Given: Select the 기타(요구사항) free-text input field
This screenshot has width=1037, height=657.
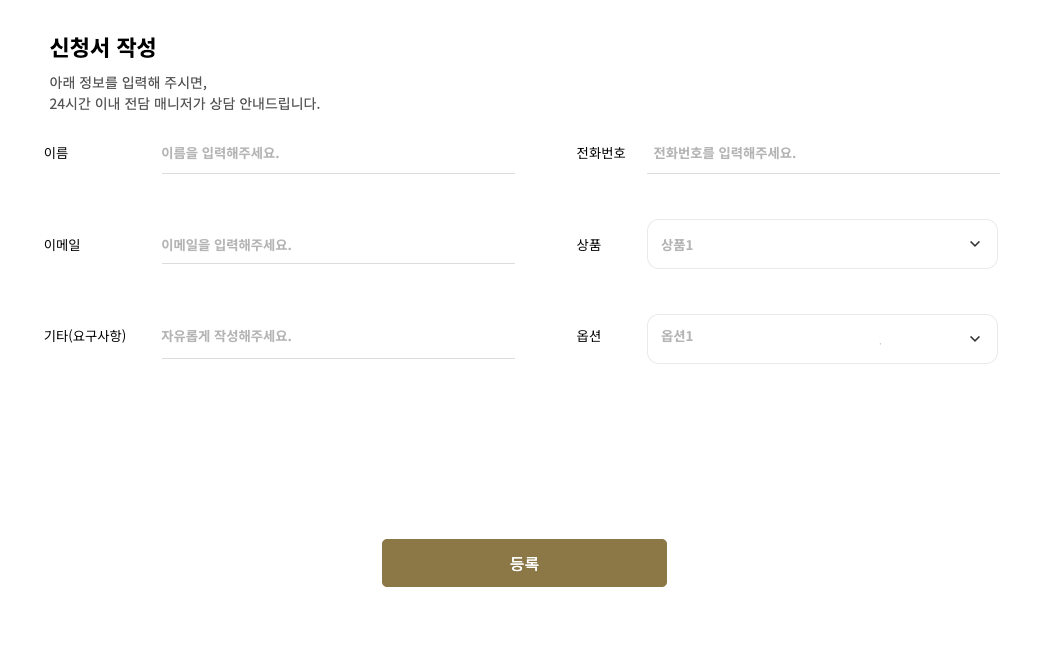Looking at the screenshot, I should point(337,336).
